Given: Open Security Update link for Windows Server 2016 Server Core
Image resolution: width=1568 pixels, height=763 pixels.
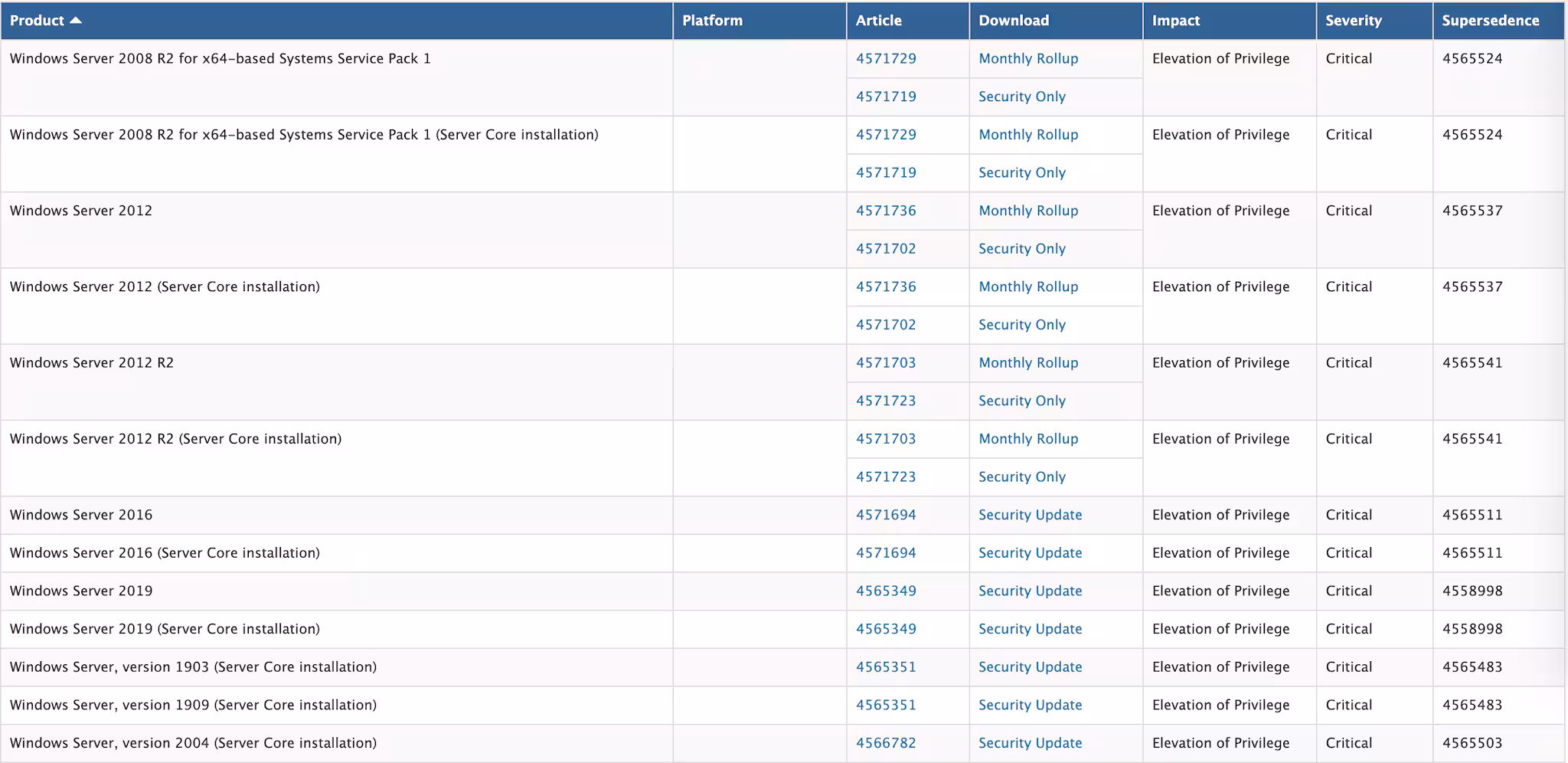Looking at the screenshot, I should coord(1030,552).
